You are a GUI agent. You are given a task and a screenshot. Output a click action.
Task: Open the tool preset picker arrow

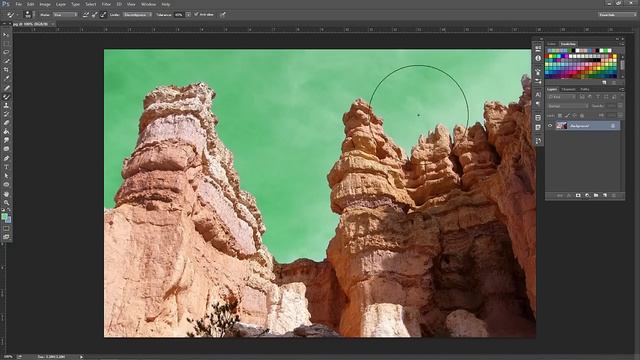[x=17, y=15]
